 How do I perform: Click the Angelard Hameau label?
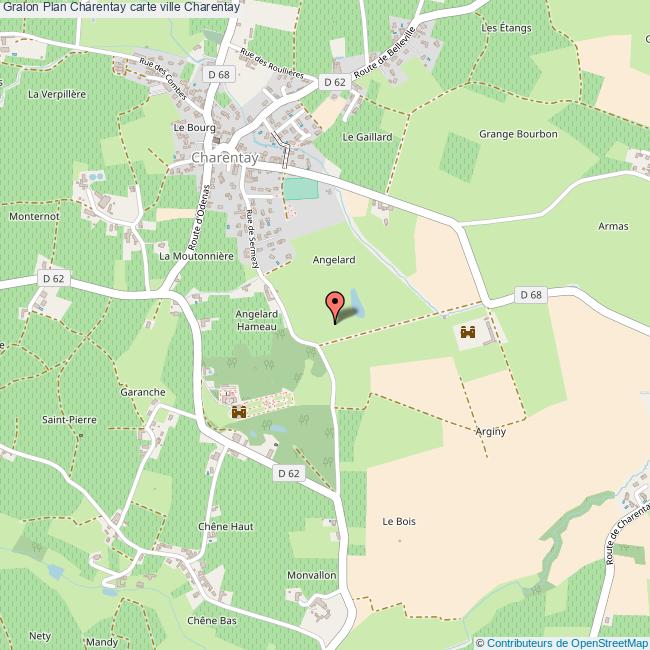click(x=257, y=320)
